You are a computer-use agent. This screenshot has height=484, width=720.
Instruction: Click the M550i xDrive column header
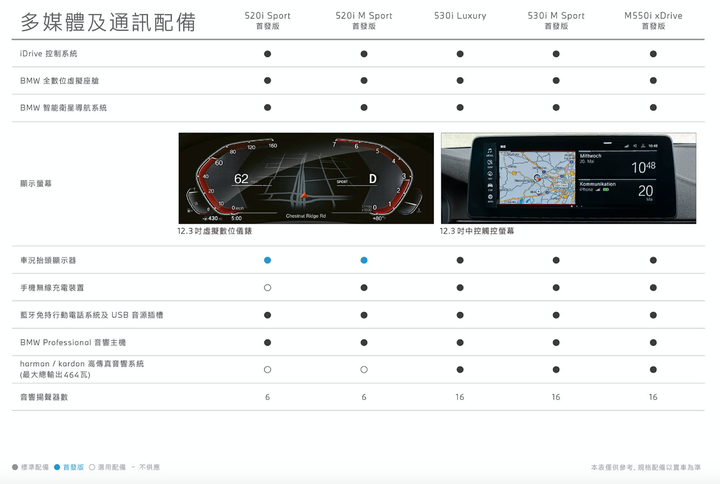click(653, 20)
